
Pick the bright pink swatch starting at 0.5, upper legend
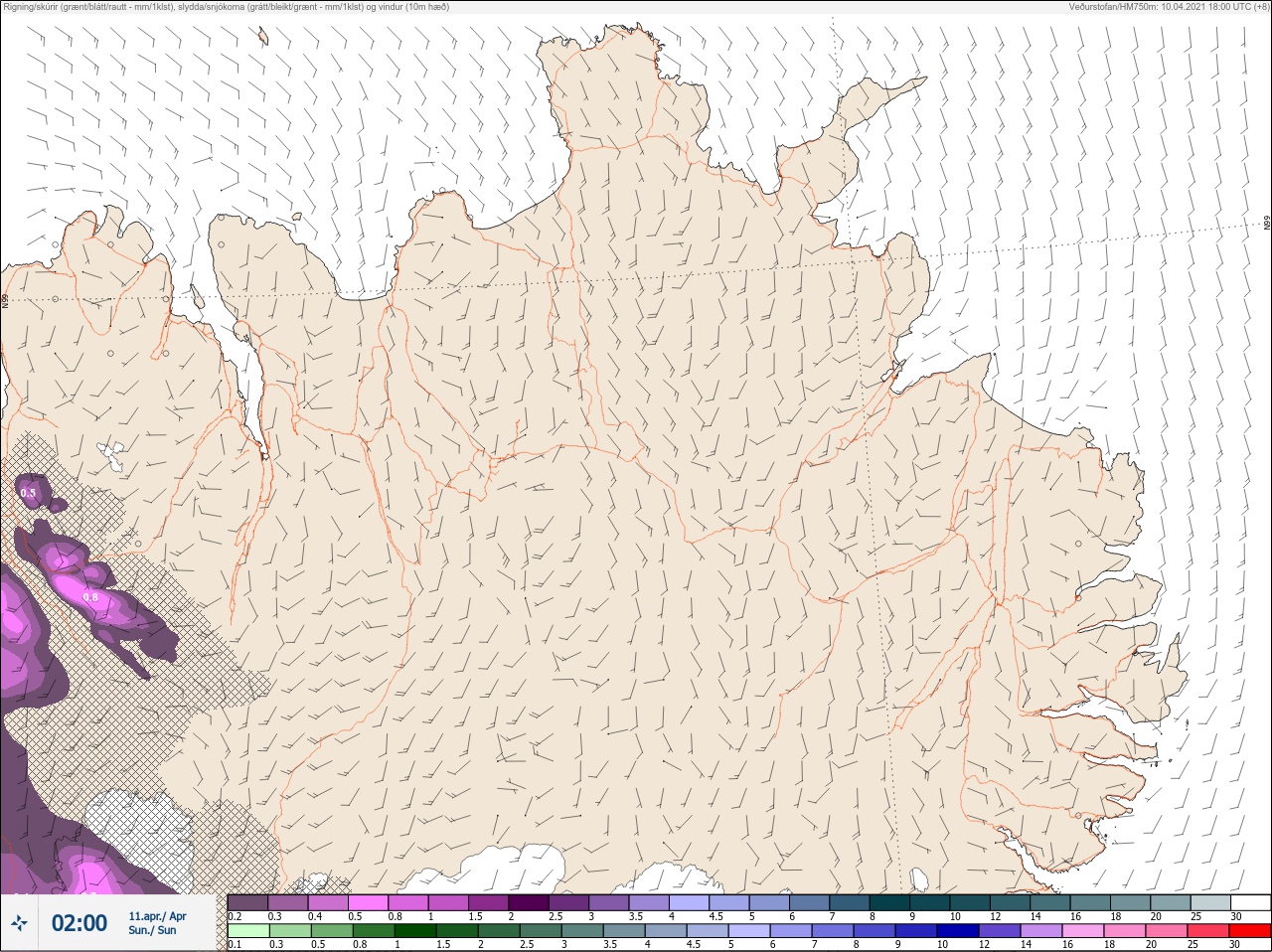pos(368,902)
